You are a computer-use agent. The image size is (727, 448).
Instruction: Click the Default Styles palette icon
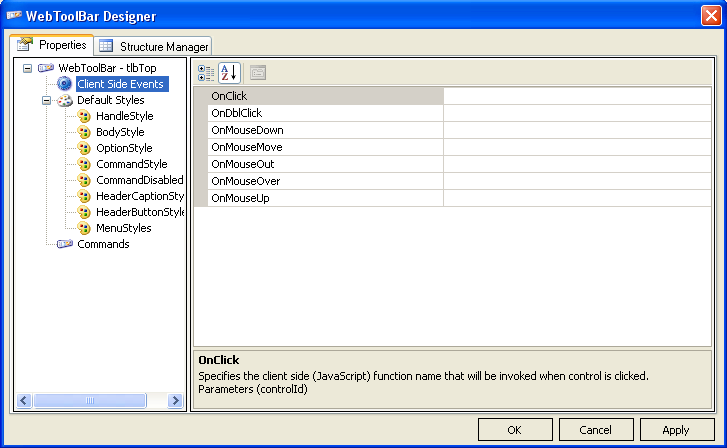(x=65, y=100)
